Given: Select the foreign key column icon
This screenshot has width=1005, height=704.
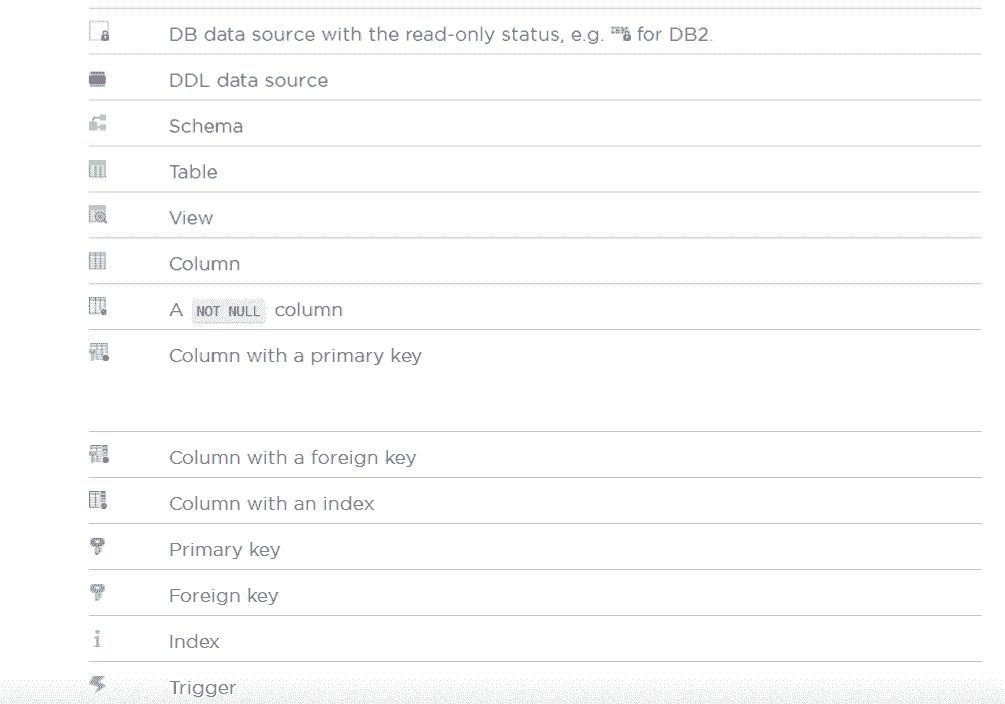Looking at the screenshot, I should coord(98,456).
